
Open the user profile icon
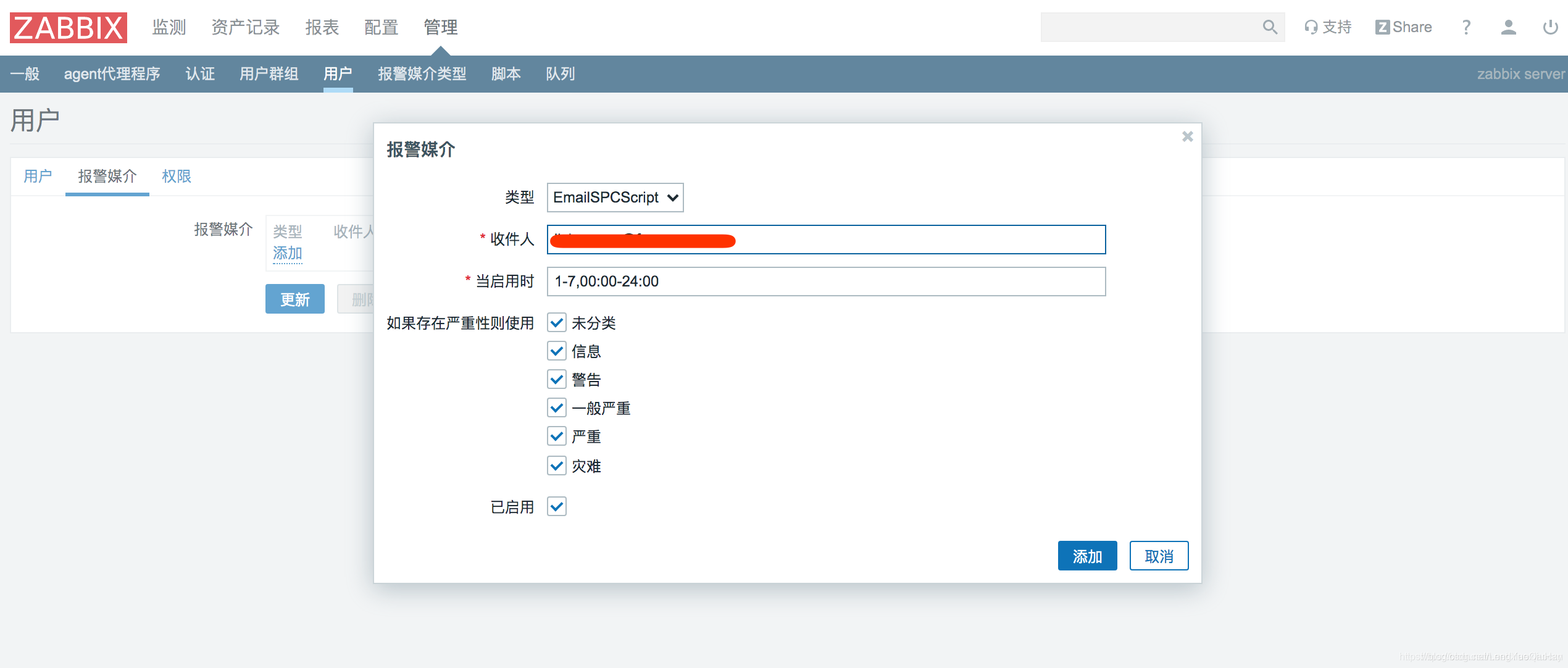pos(1509,27)
